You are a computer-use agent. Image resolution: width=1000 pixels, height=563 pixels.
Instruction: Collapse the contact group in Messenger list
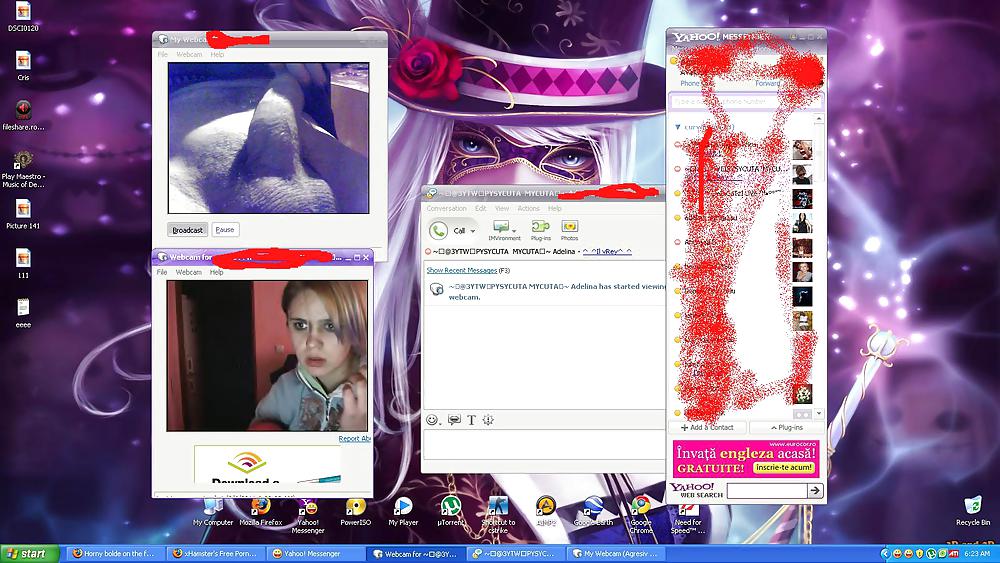point(678,127)
